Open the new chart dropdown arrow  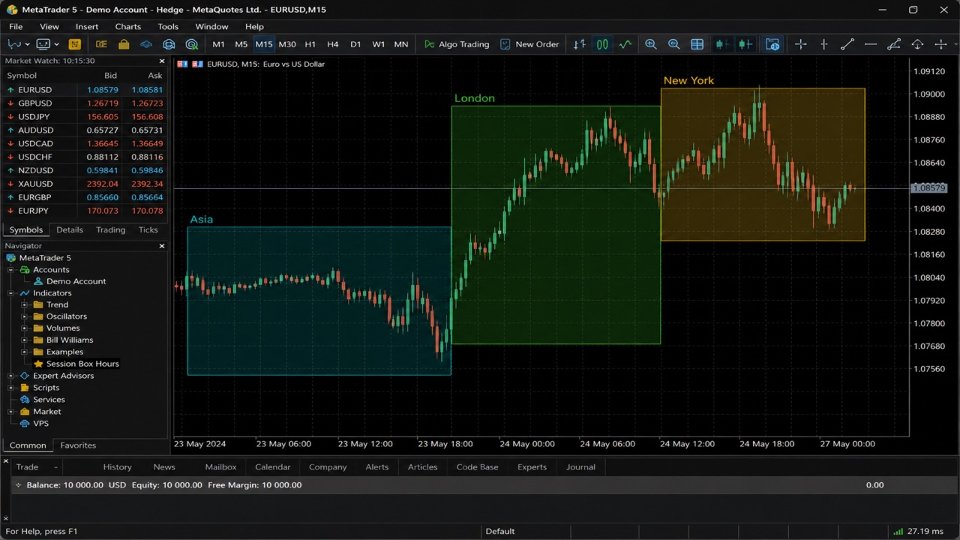coord(28,45)
